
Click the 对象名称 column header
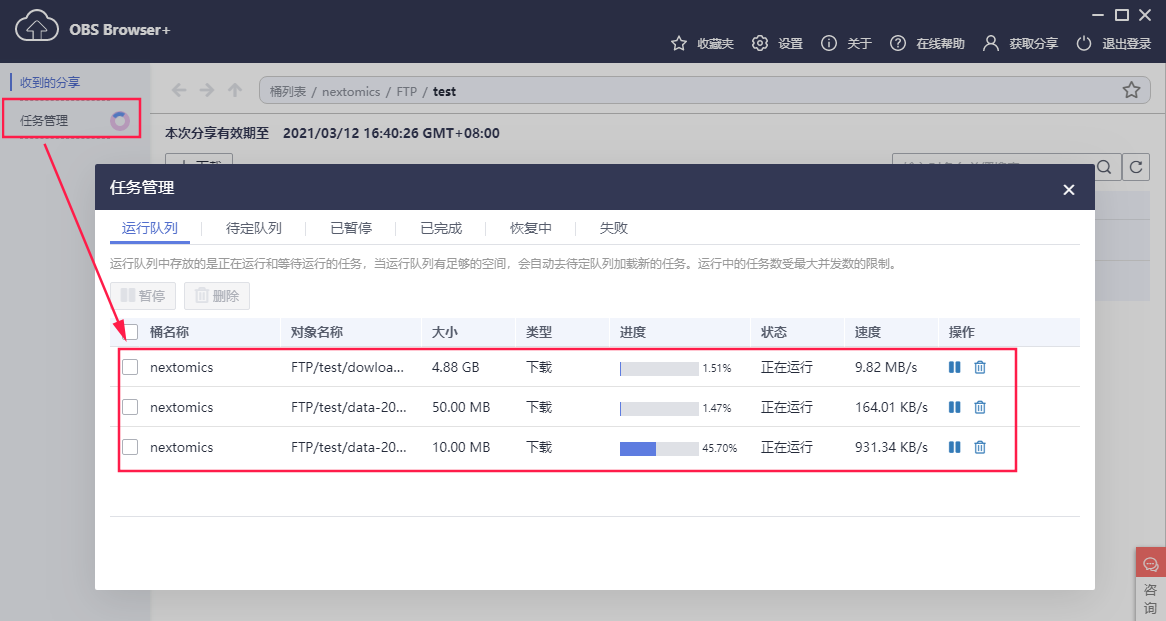[x=317, y=332]
